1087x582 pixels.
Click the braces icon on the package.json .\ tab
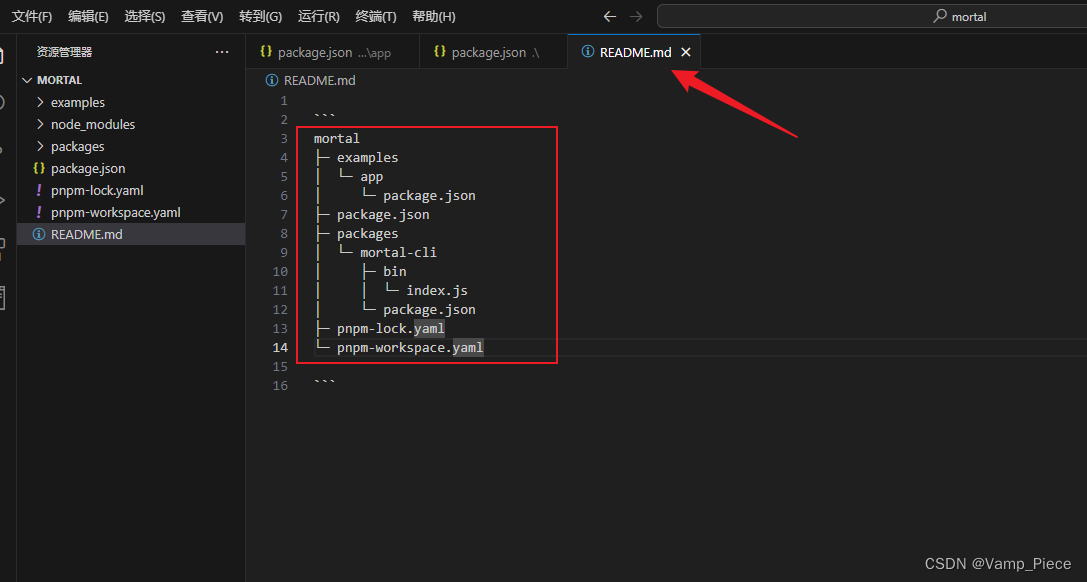click(x=440, y=52)
